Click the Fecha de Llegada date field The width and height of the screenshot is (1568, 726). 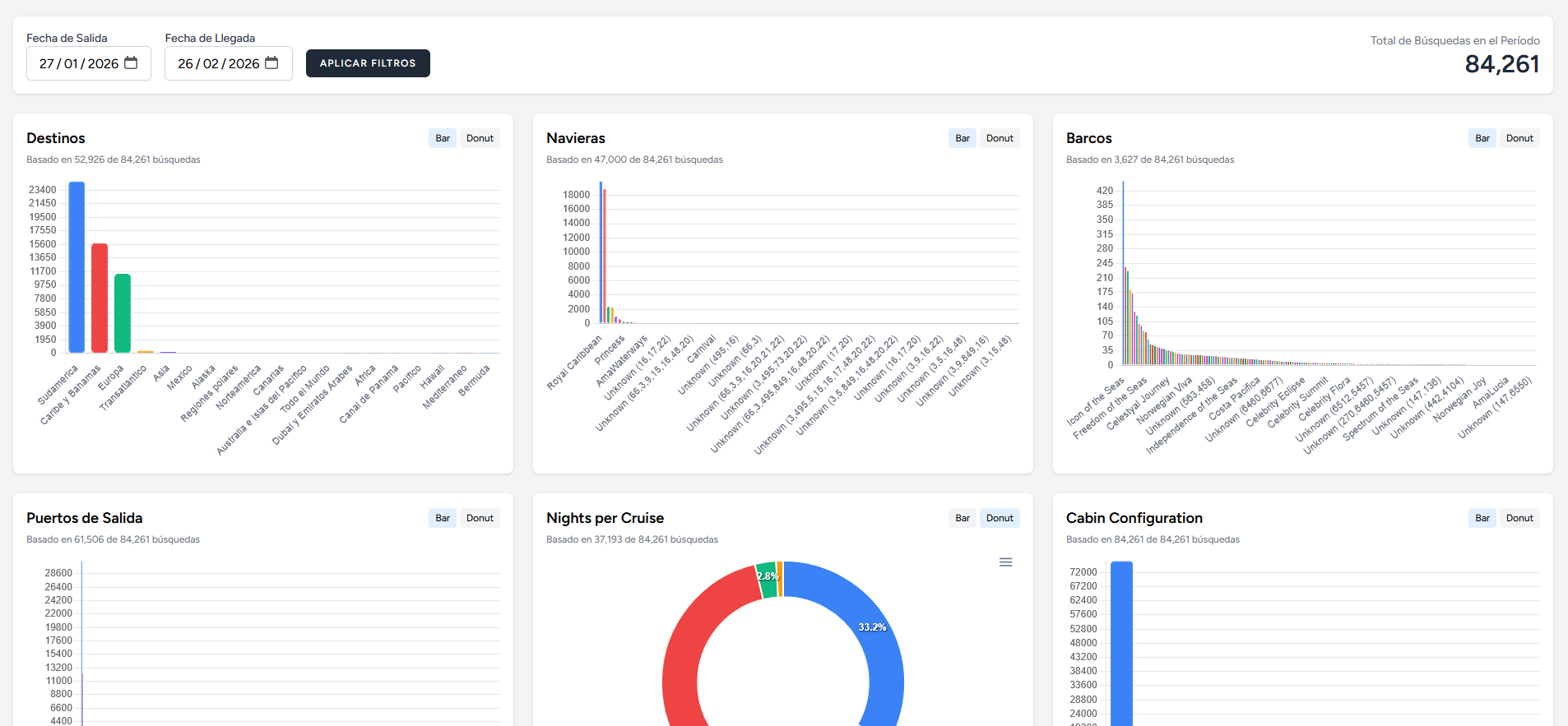click(218, 63)
